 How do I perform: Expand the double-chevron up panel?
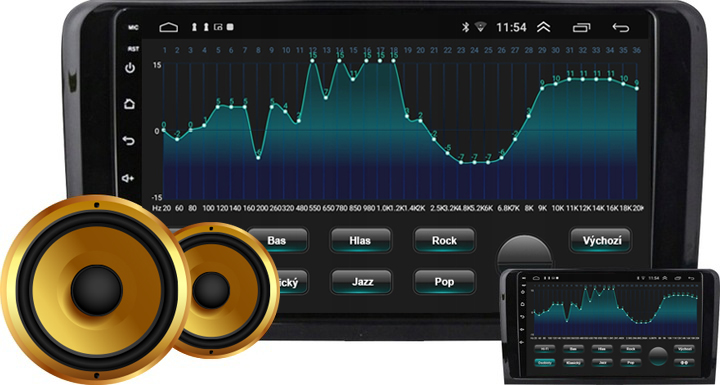point(544,28)
